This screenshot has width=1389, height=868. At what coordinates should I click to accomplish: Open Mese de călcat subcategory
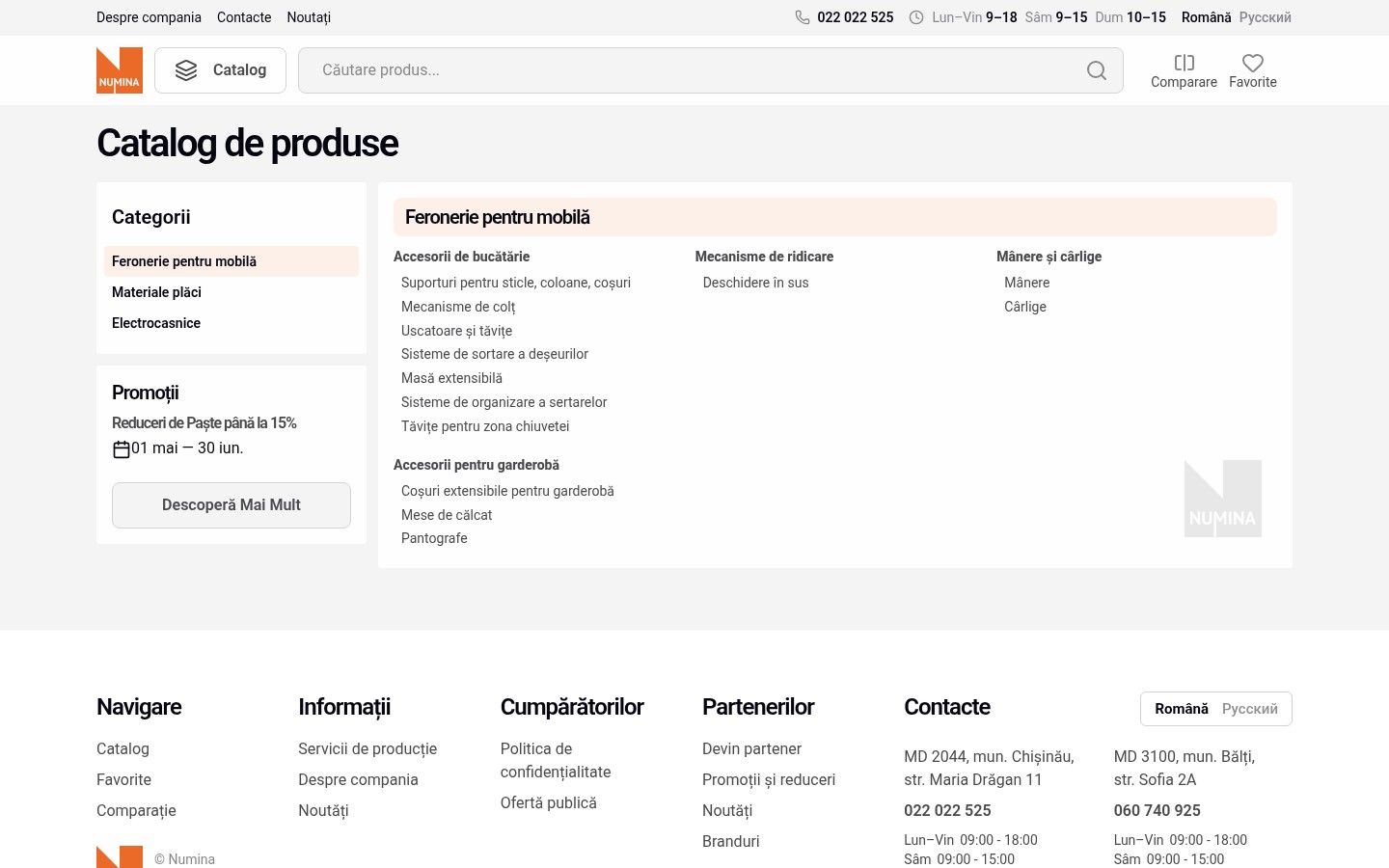tap(447, 515)
